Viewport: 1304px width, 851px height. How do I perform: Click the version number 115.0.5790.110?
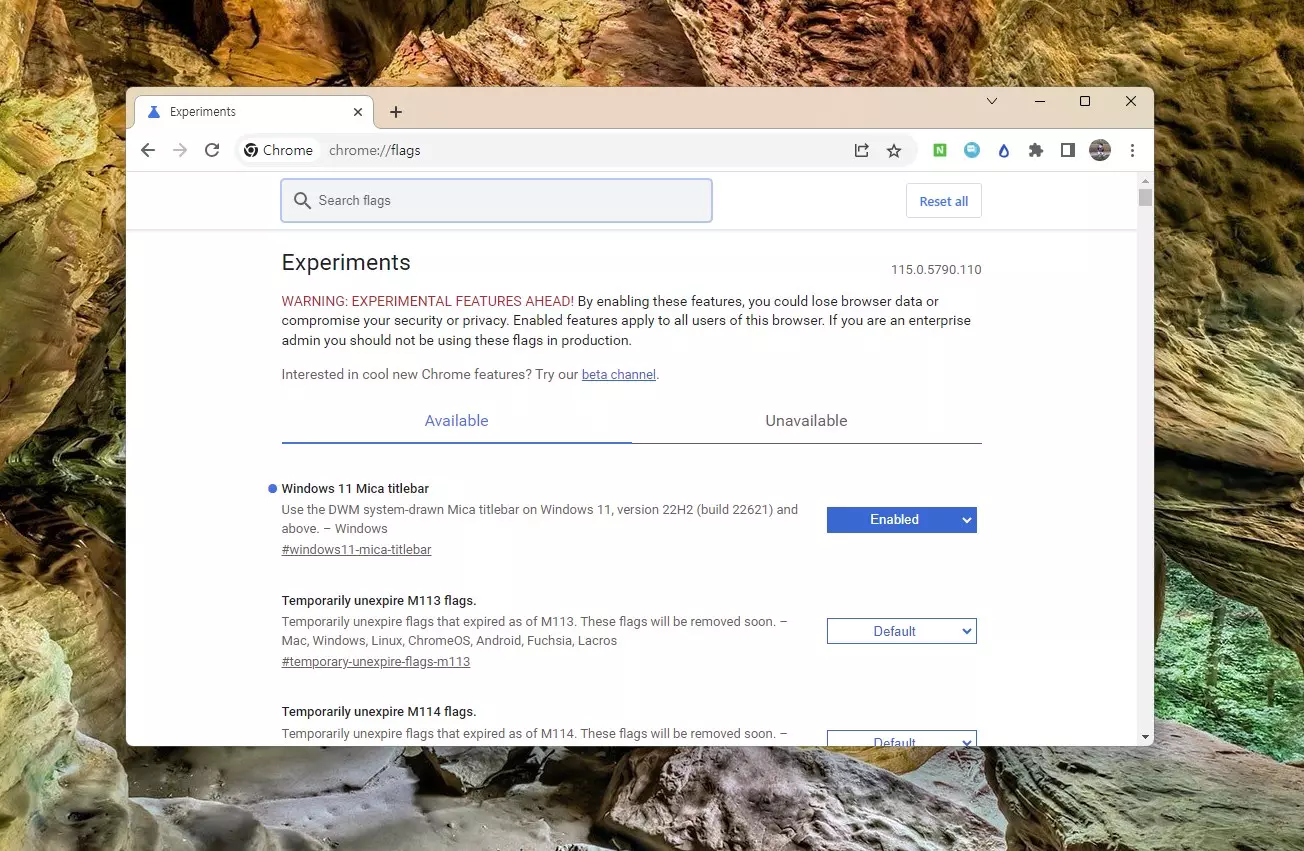point(936,270)
